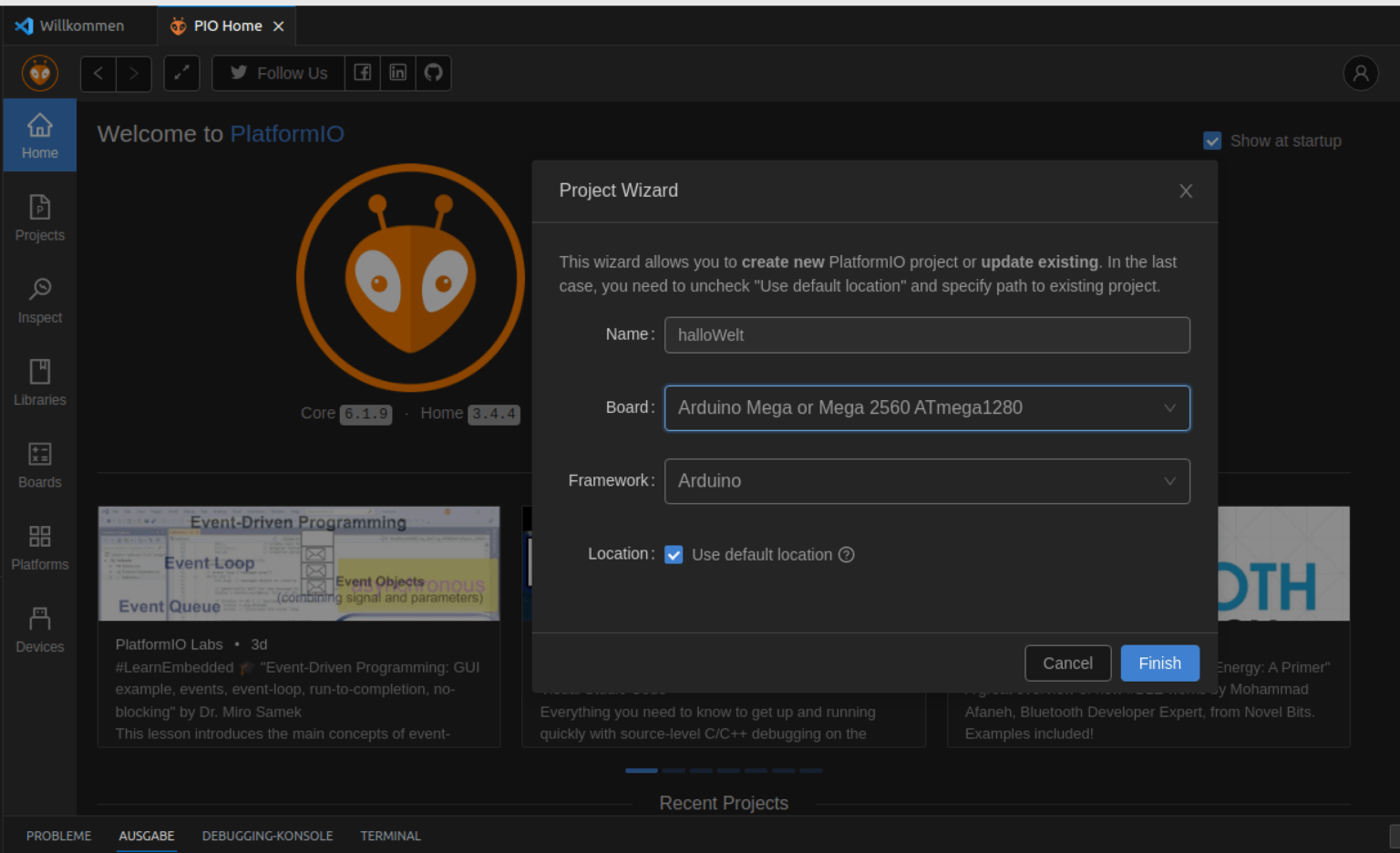Open the Boards list in sidebar
The image size is (1400, 853).
coord(39,465)
